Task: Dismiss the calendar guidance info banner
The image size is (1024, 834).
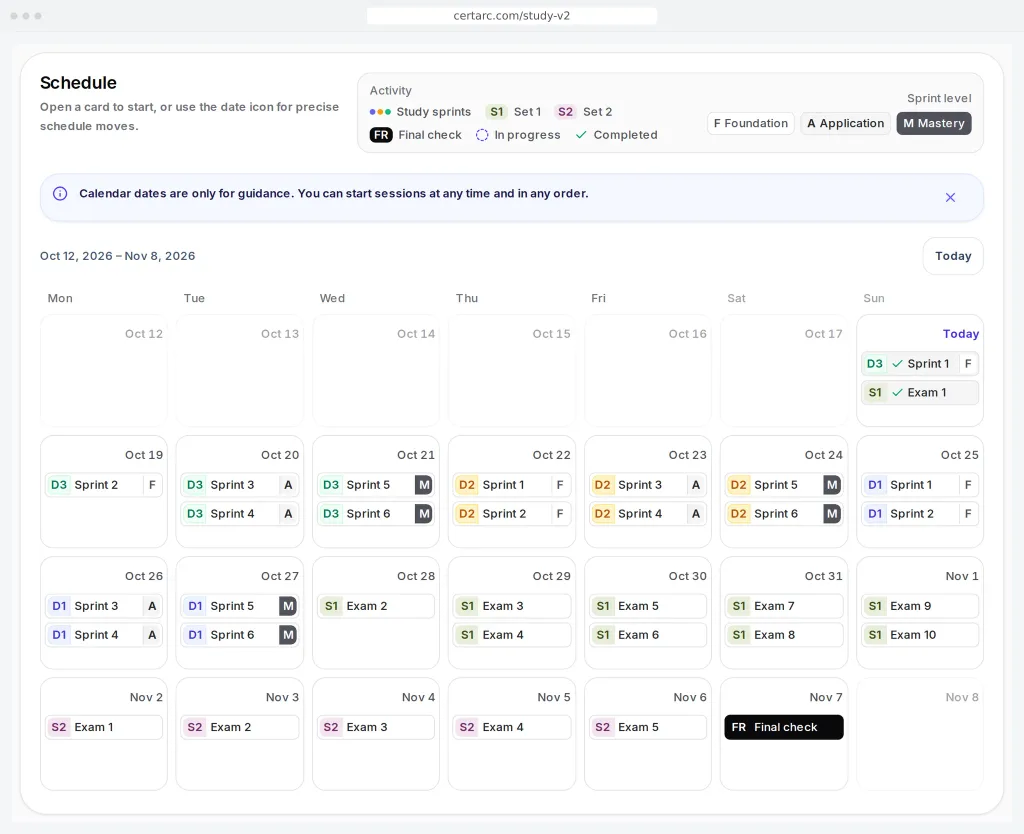Action: 950,197
